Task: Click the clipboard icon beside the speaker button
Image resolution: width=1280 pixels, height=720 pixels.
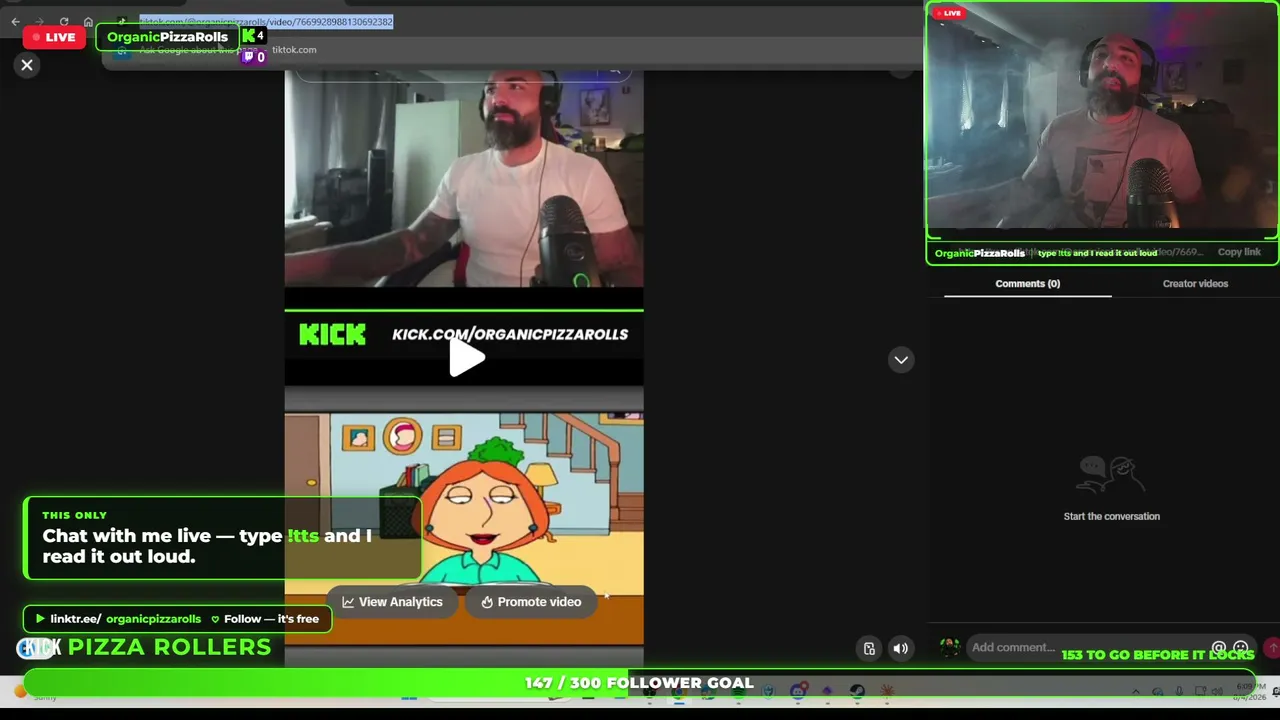Action: coord(869,648)
